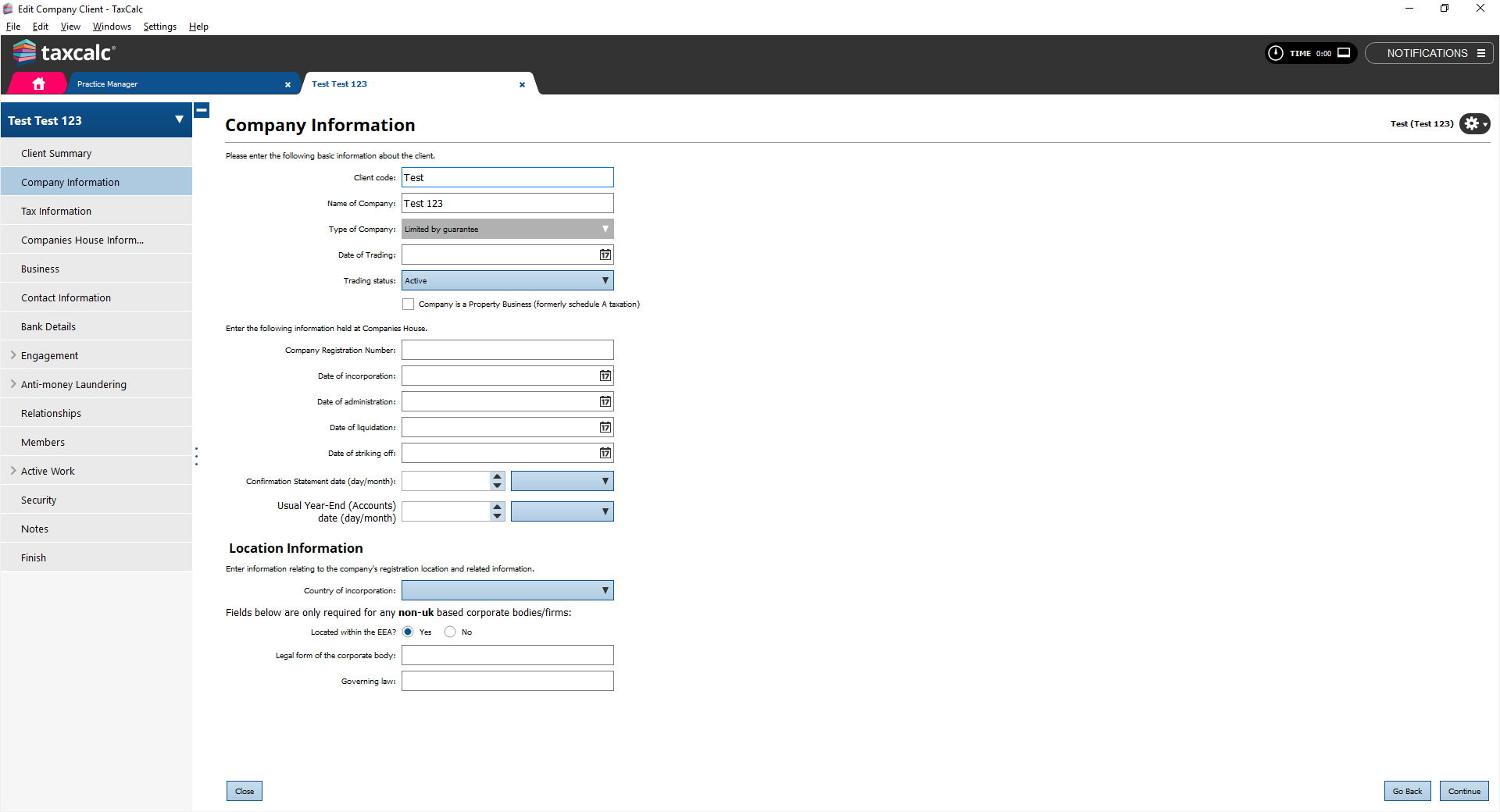1500x812 pixels.
Task: Go to Tax Information in sidebar
Action: (56, 212)
